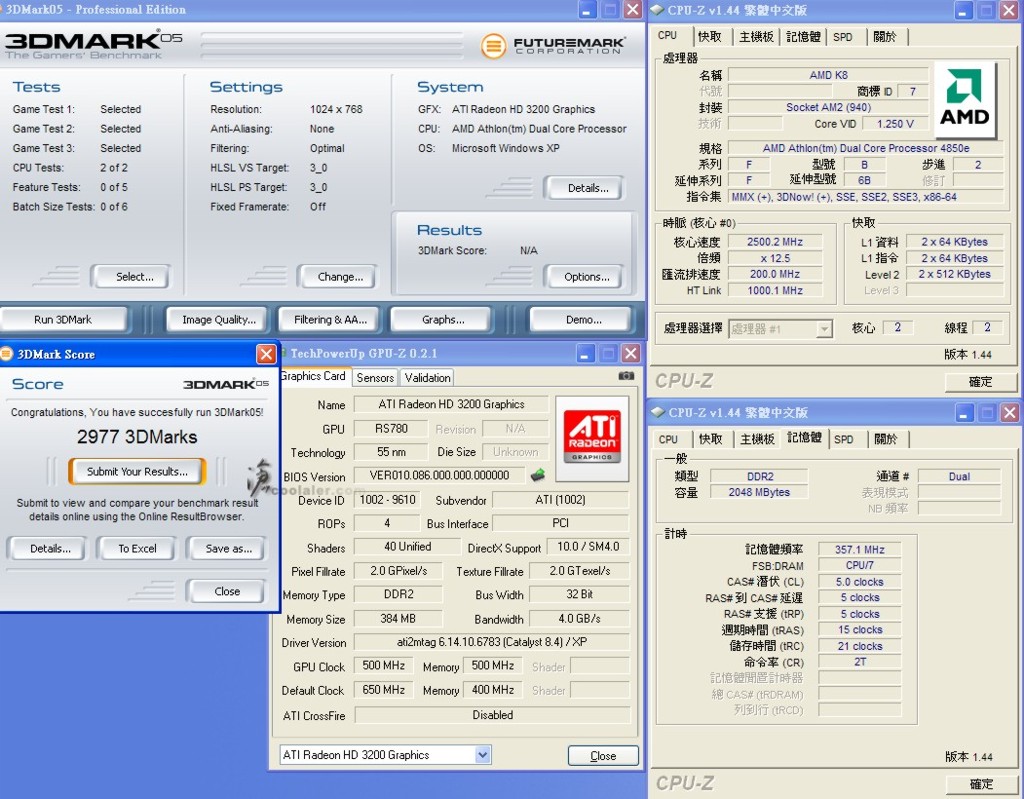Click 確定 in lower CPU-Z window

pyautogui.click(x=981, y=783)
